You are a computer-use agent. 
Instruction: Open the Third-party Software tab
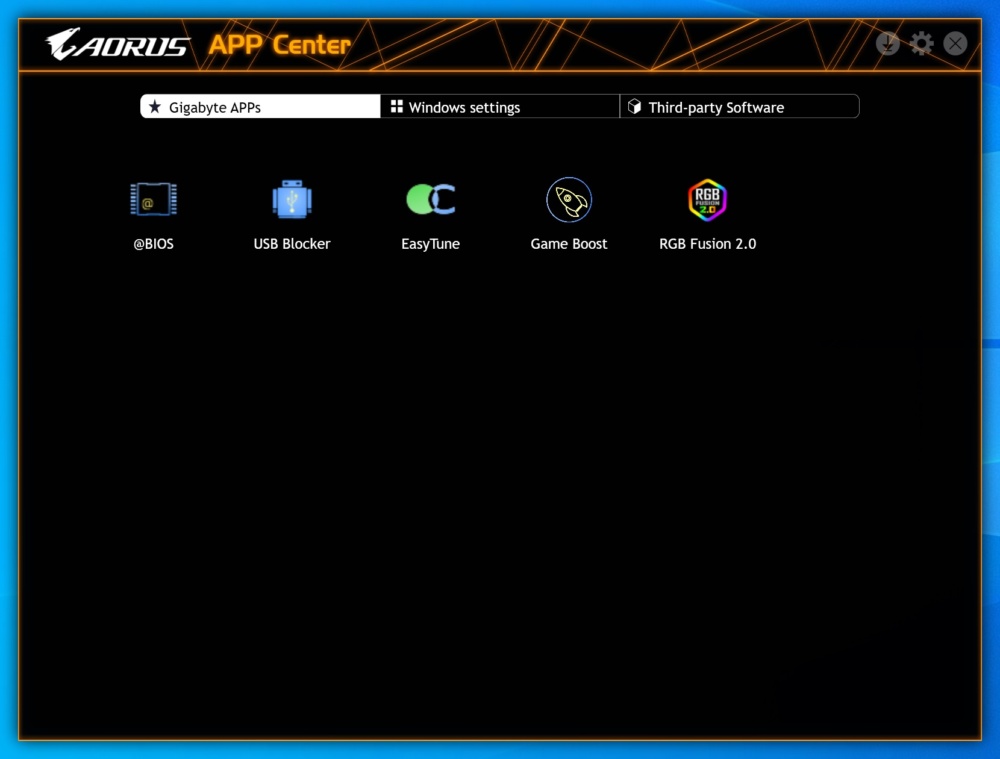740,107
